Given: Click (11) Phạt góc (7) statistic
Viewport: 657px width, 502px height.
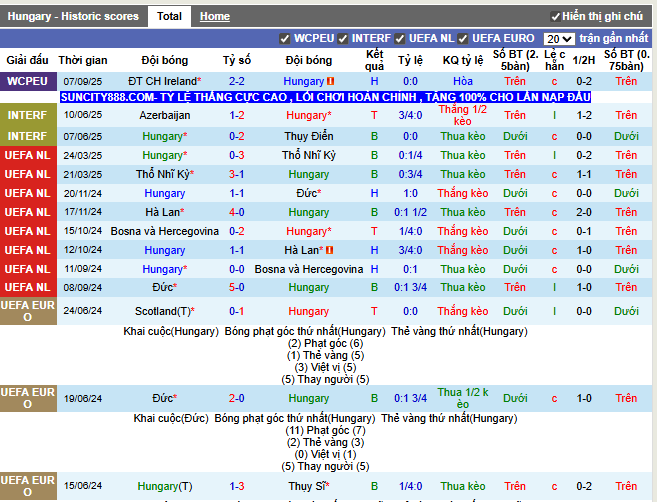Looking at the screenshot, I should 325,430.
